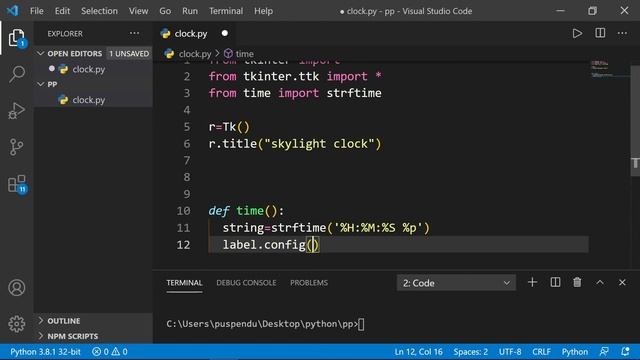The width and height of the screenshot is (640, 360).
Task: Open the Search view in activity bar
Action: point(17,74)
